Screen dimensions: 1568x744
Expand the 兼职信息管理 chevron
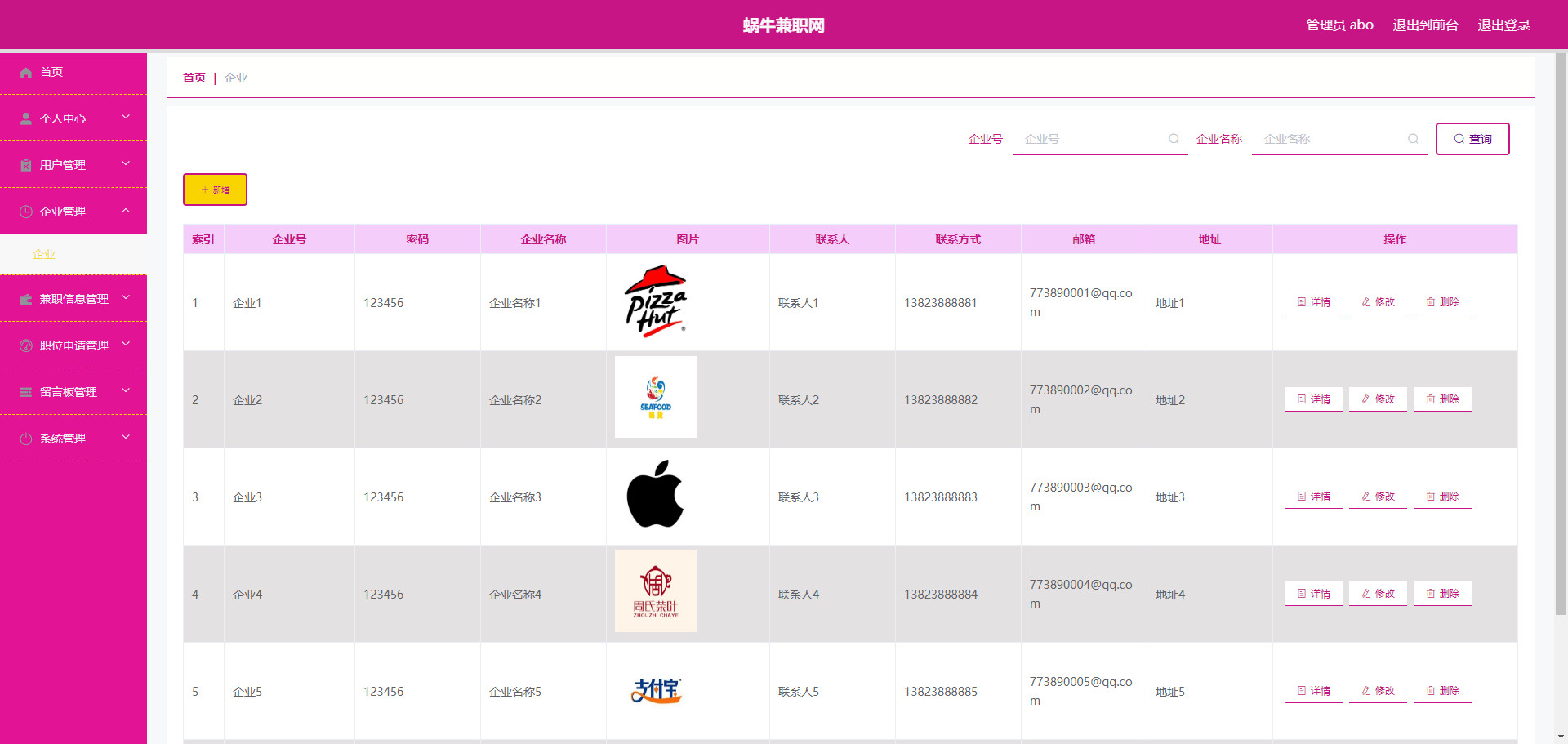(x=126, y=298)
